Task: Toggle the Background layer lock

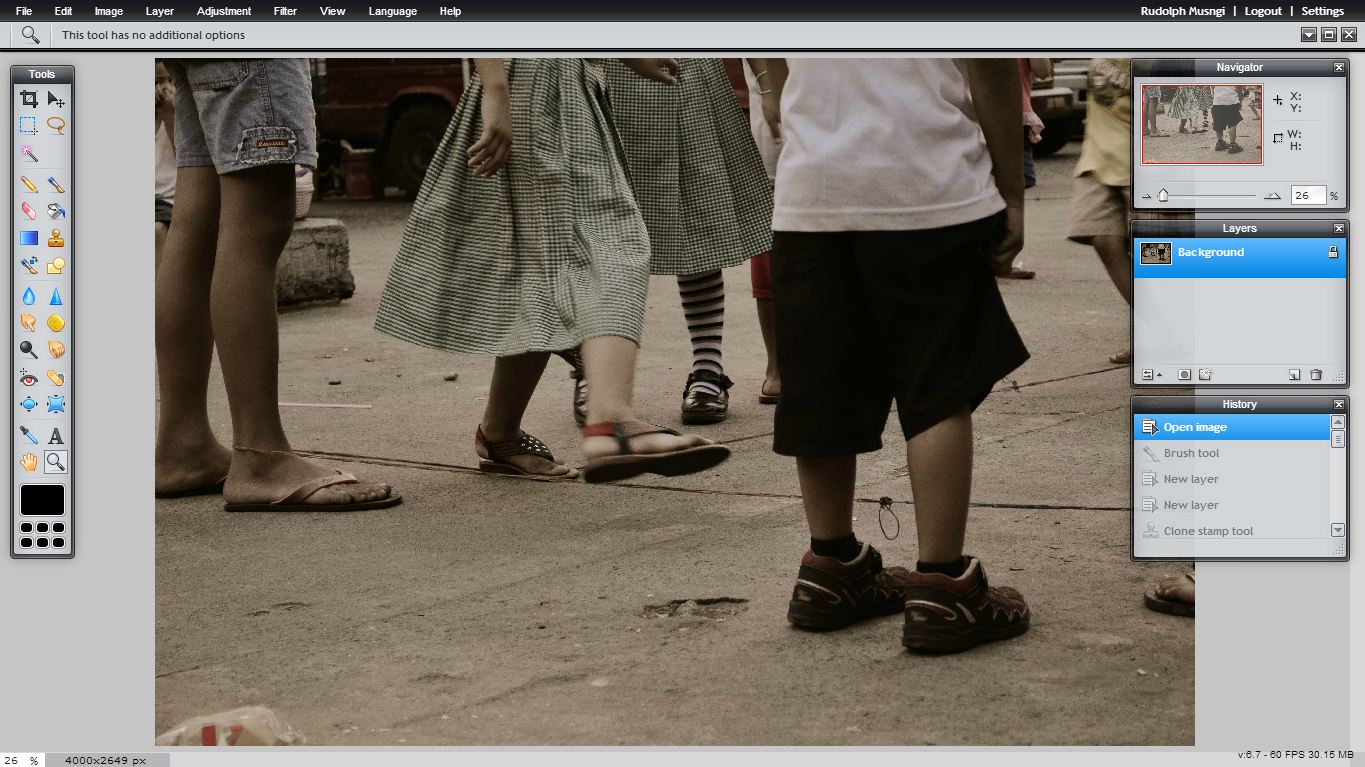Action: point(1333,252)
